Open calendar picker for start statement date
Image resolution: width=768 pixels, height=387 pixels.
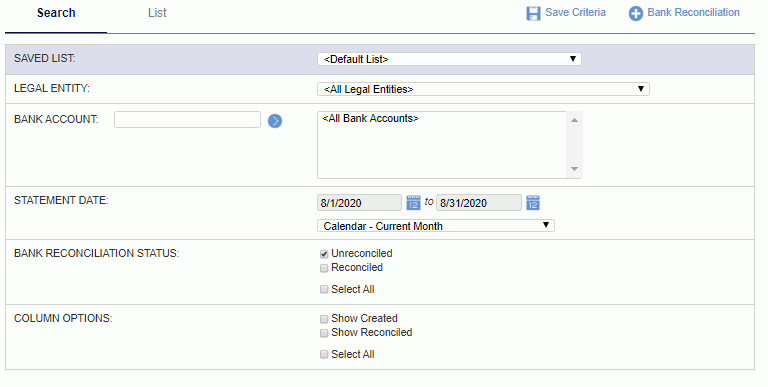coord(413,203)
